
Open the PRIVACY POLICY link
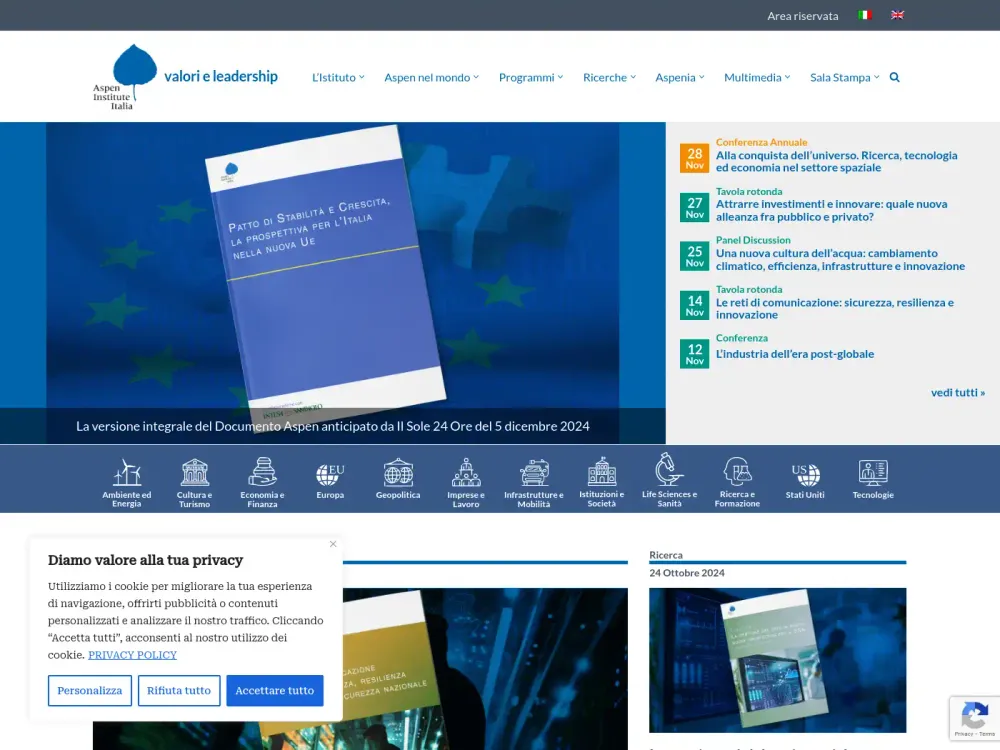132,654
